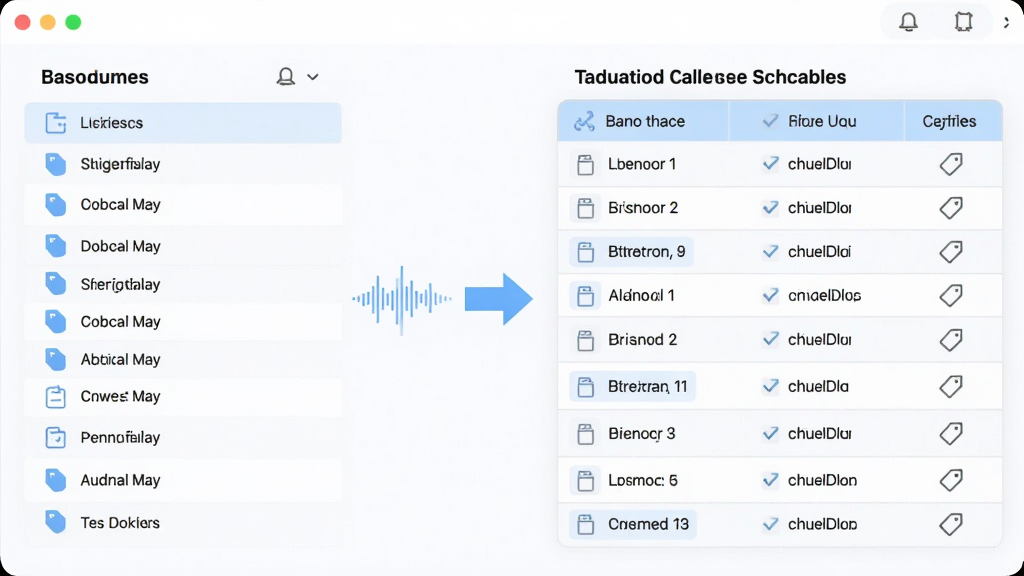
Task: Expand the chevron beside the Basodumes bell
Action: [x=313, y=77]
